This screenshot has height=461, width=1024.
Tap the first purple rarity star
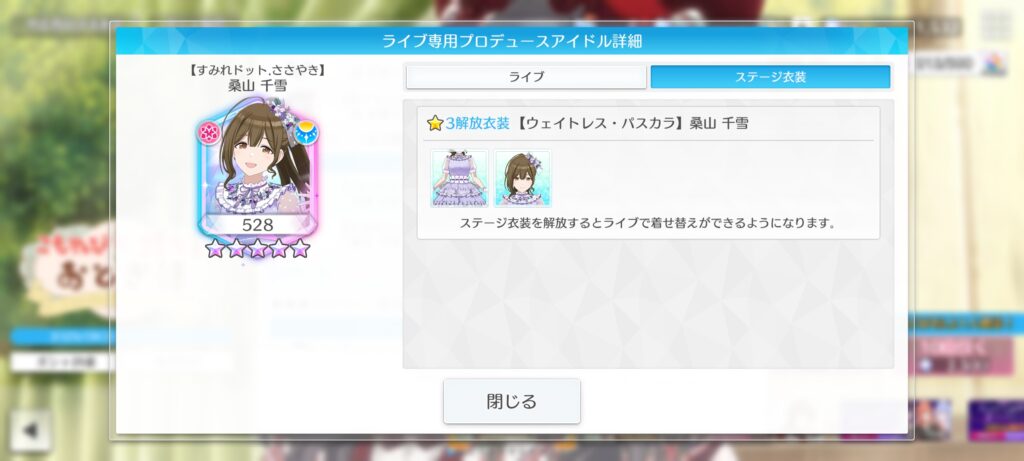click(215, 248)
